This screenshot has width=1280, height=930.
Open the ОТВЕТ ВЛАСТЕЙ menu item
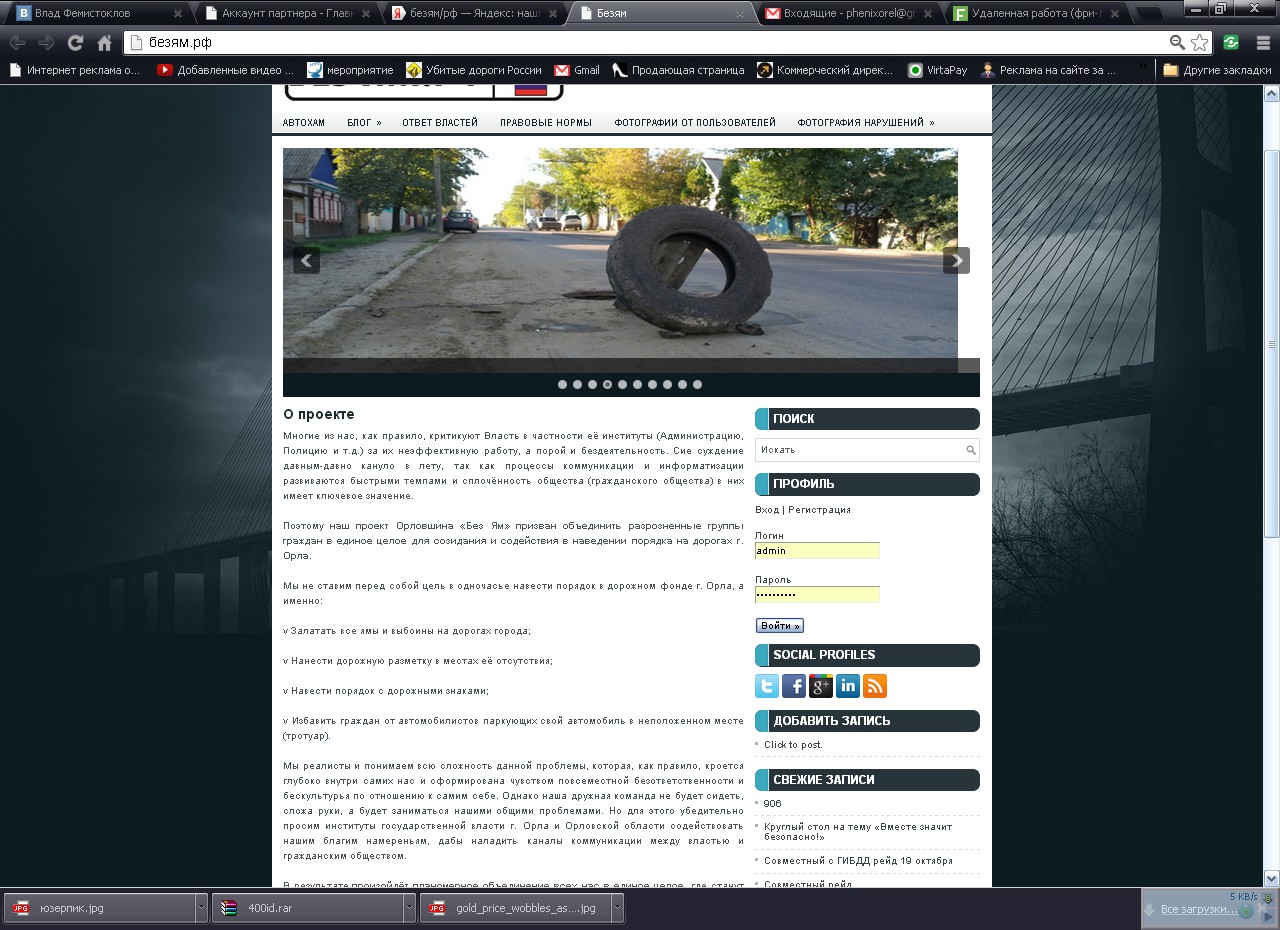tap(440, 123)
